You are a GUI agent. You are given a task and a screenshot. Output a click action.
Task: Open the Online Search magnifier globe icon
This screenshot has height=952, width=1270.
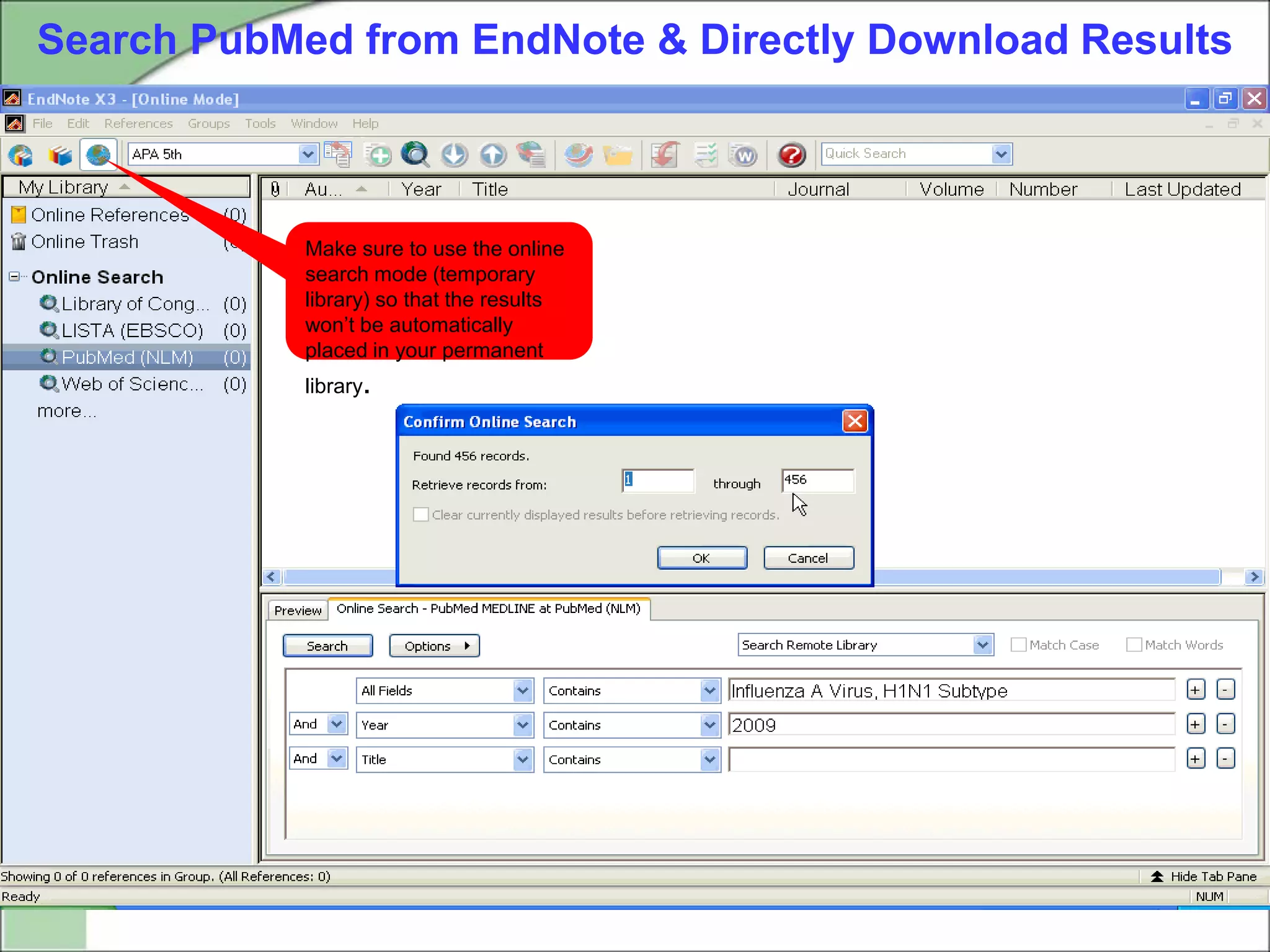click(x=415, y=155)
